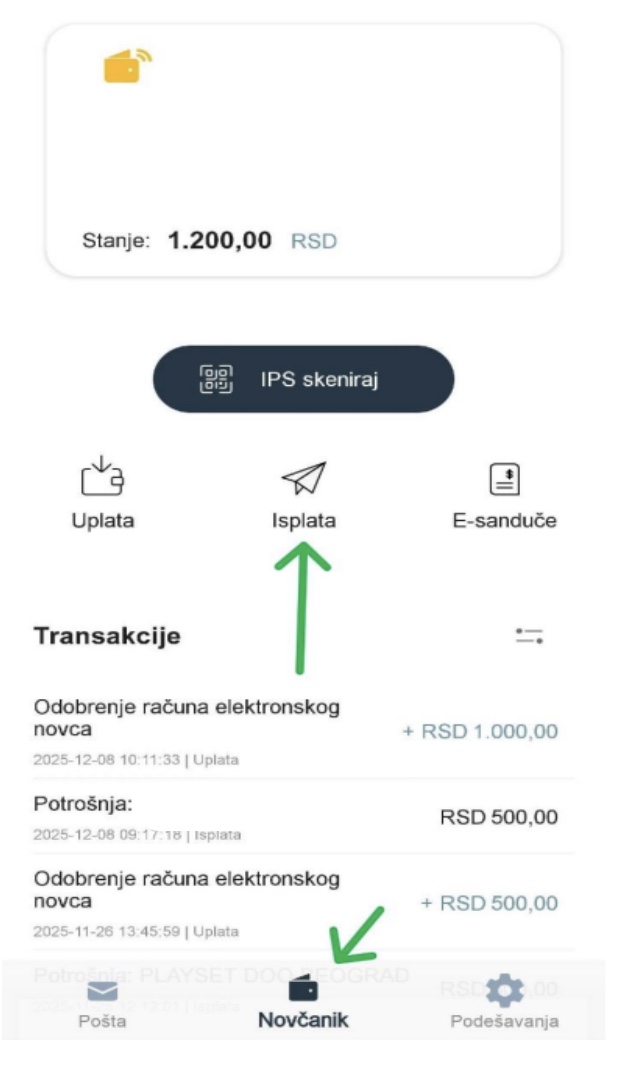Image resolution: width=638 pixels, height=1066 pixels.
Task: Open the +RSD 1.000,00 account credit transaction
Action: (300, 732)
